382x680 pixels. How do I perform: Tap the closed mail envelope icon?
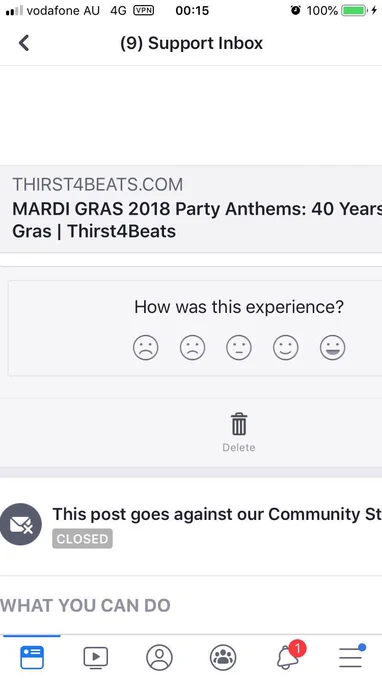pos(21,524)
